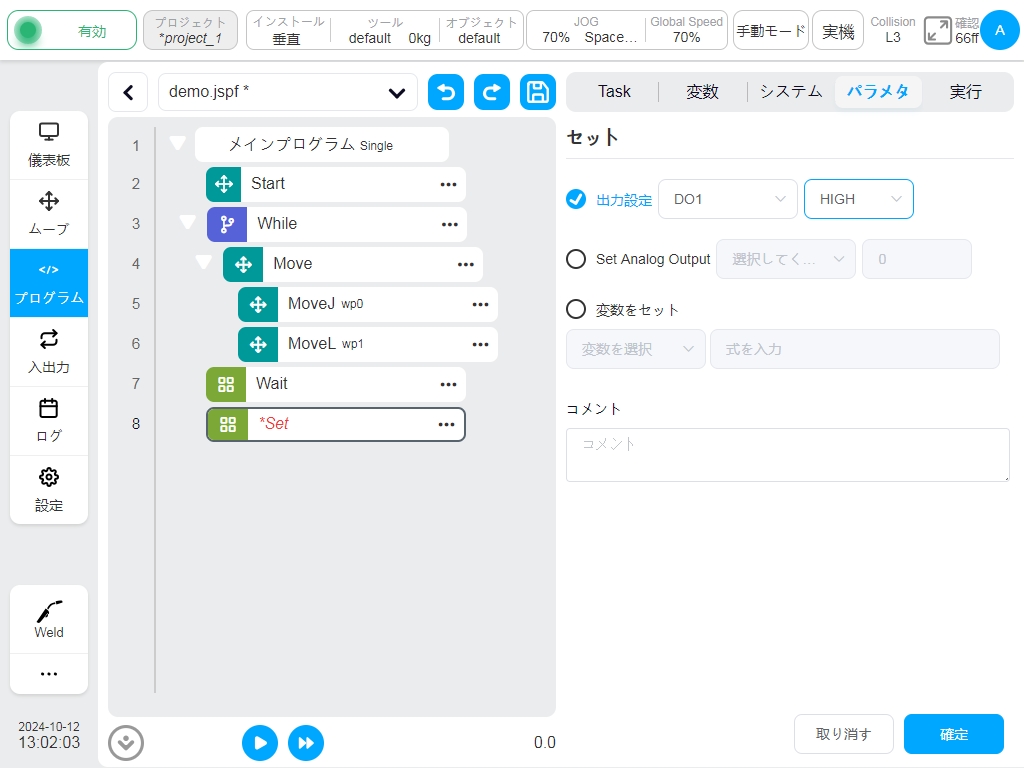The height and width of the screenshot is (768, 1024).
Task: Switch to the 変数 tab
Action: (x=703, y=91)
